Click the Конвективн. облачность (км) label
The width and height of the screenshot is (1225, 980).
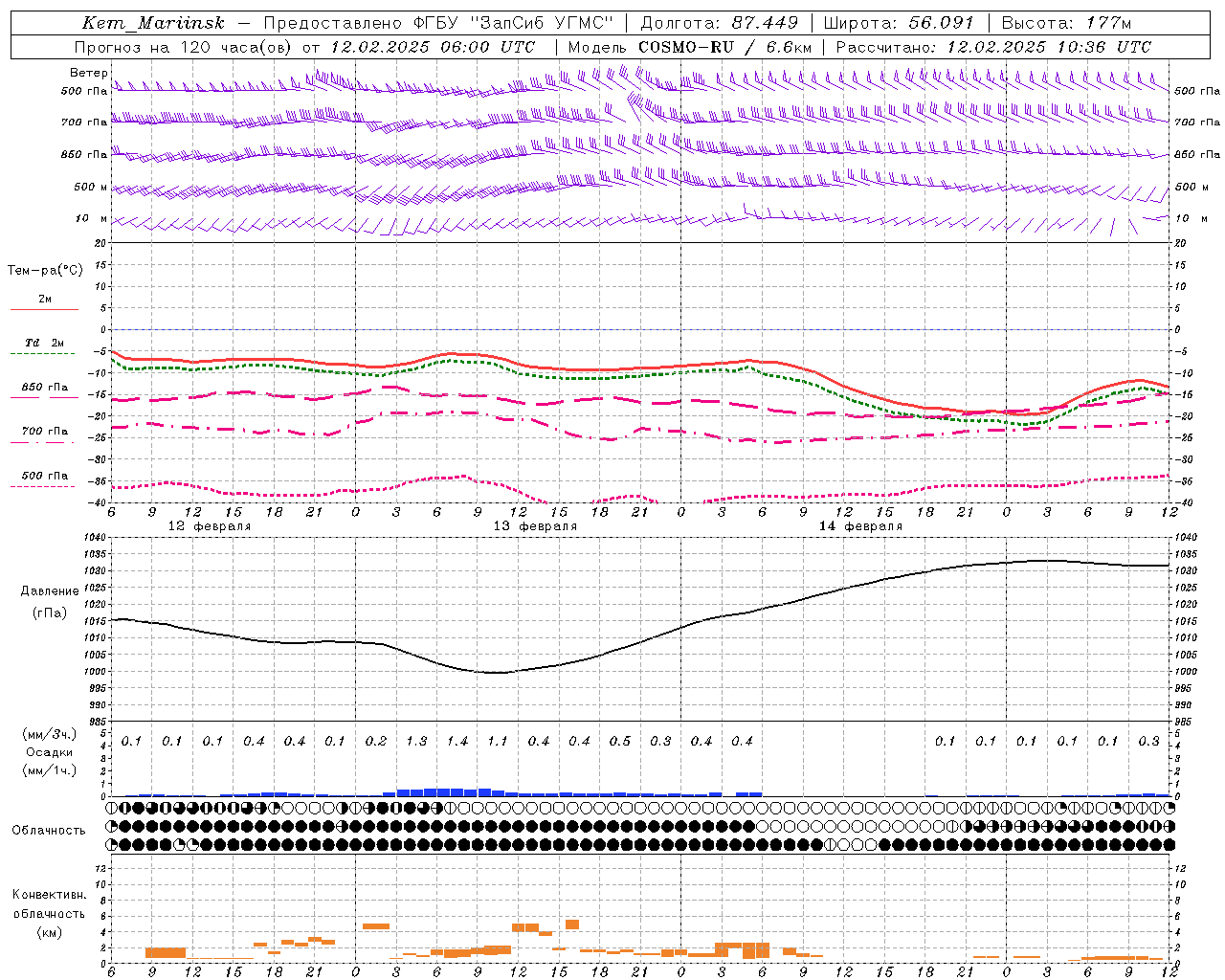(49, 913)
